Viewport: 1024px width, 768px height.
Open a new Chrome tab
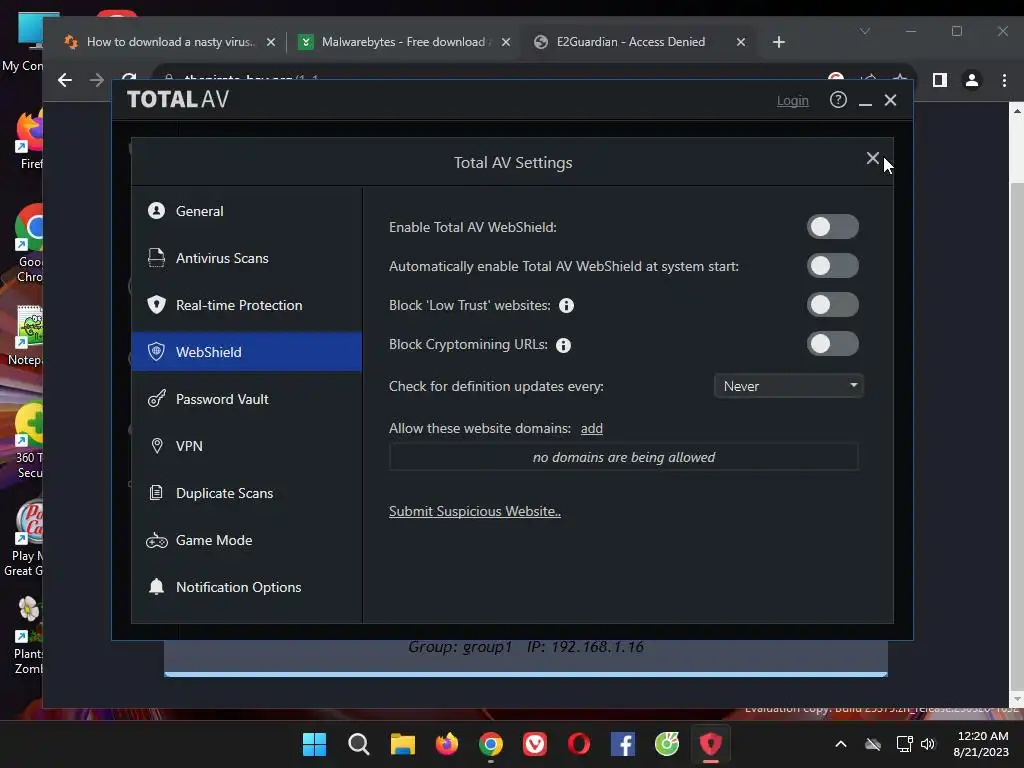(x=778, y=42)
